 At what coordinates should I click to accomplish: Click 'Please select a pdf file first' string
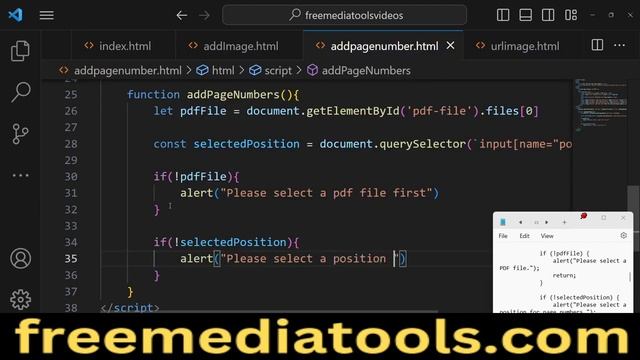point(327,193)
